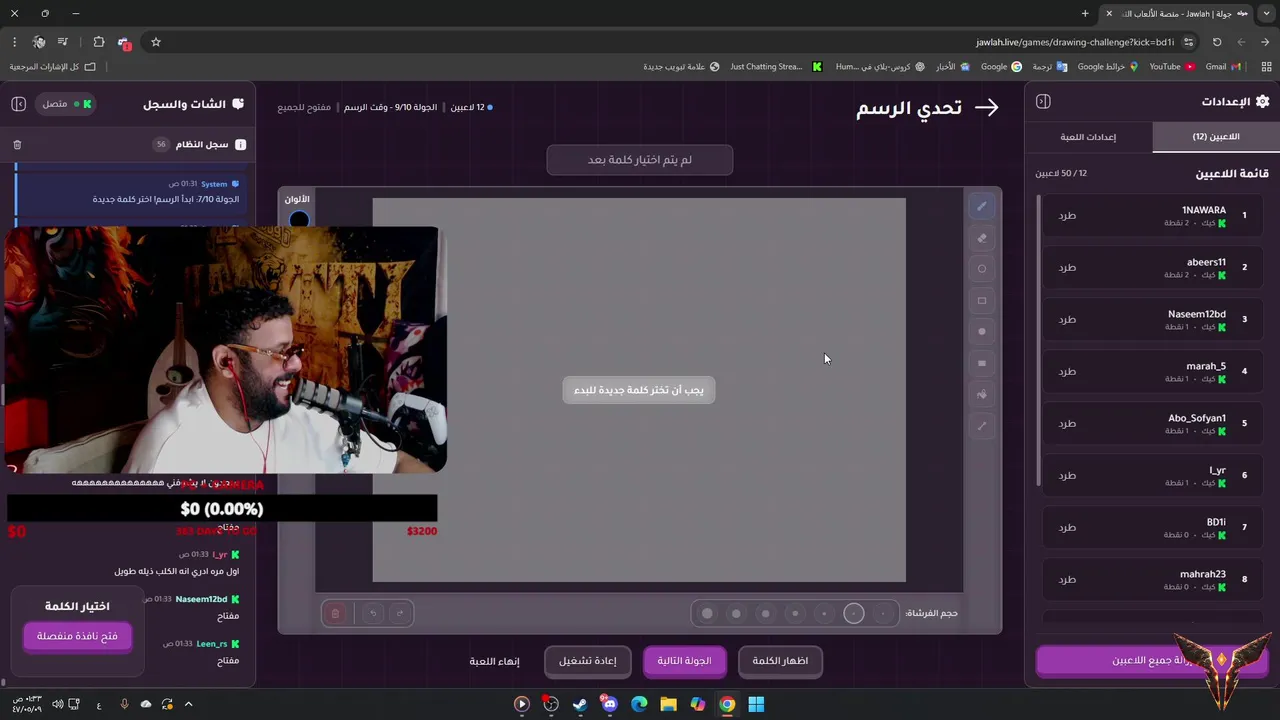The height and width of the screenshot is (720, 1280).
Task: Click chat username Leen_rs
Action: pyautogui.click(x=212, y=644)
